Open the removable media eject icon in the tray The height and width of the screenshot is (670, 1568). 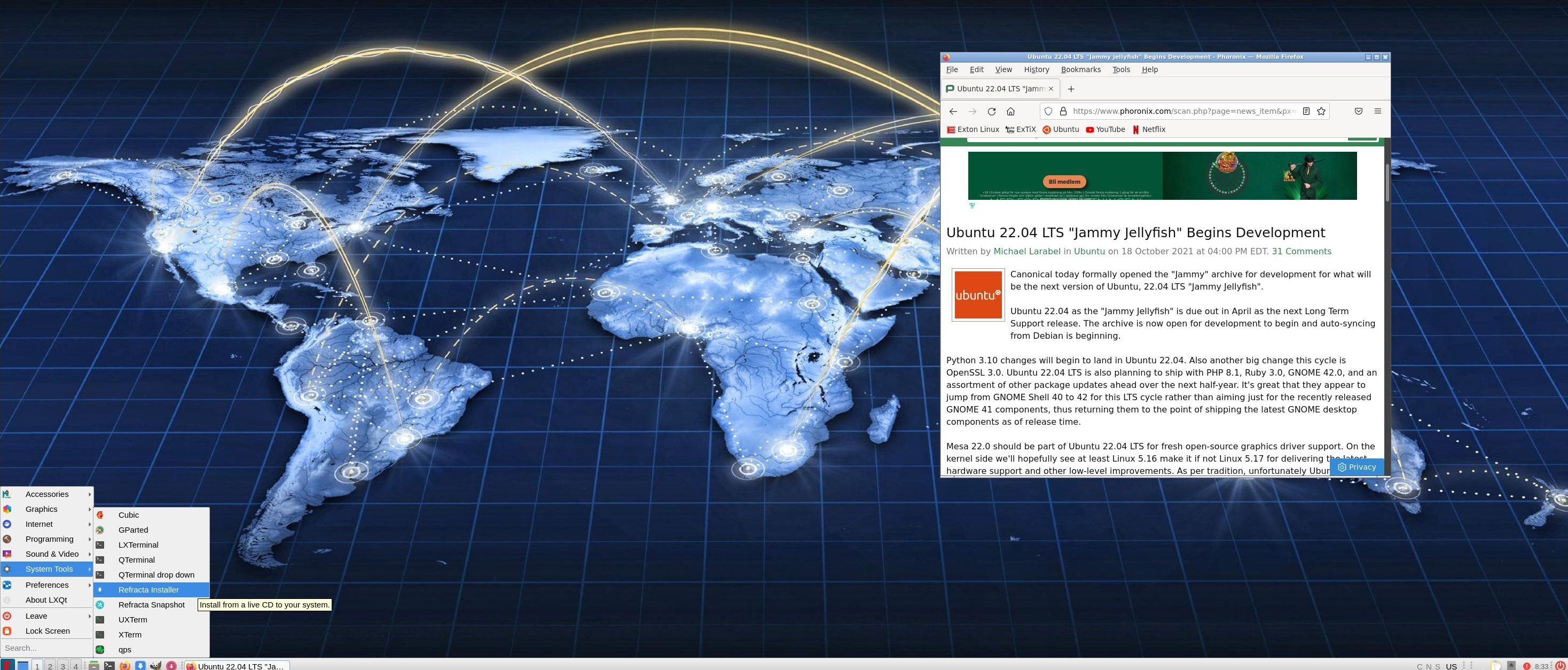click(1511, 666)
